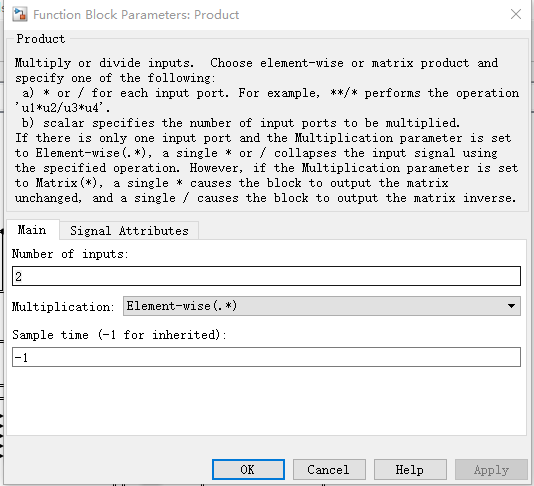Screen dimensions: 534x486
Task: Open block documentation via Help button
Action: 410,469
